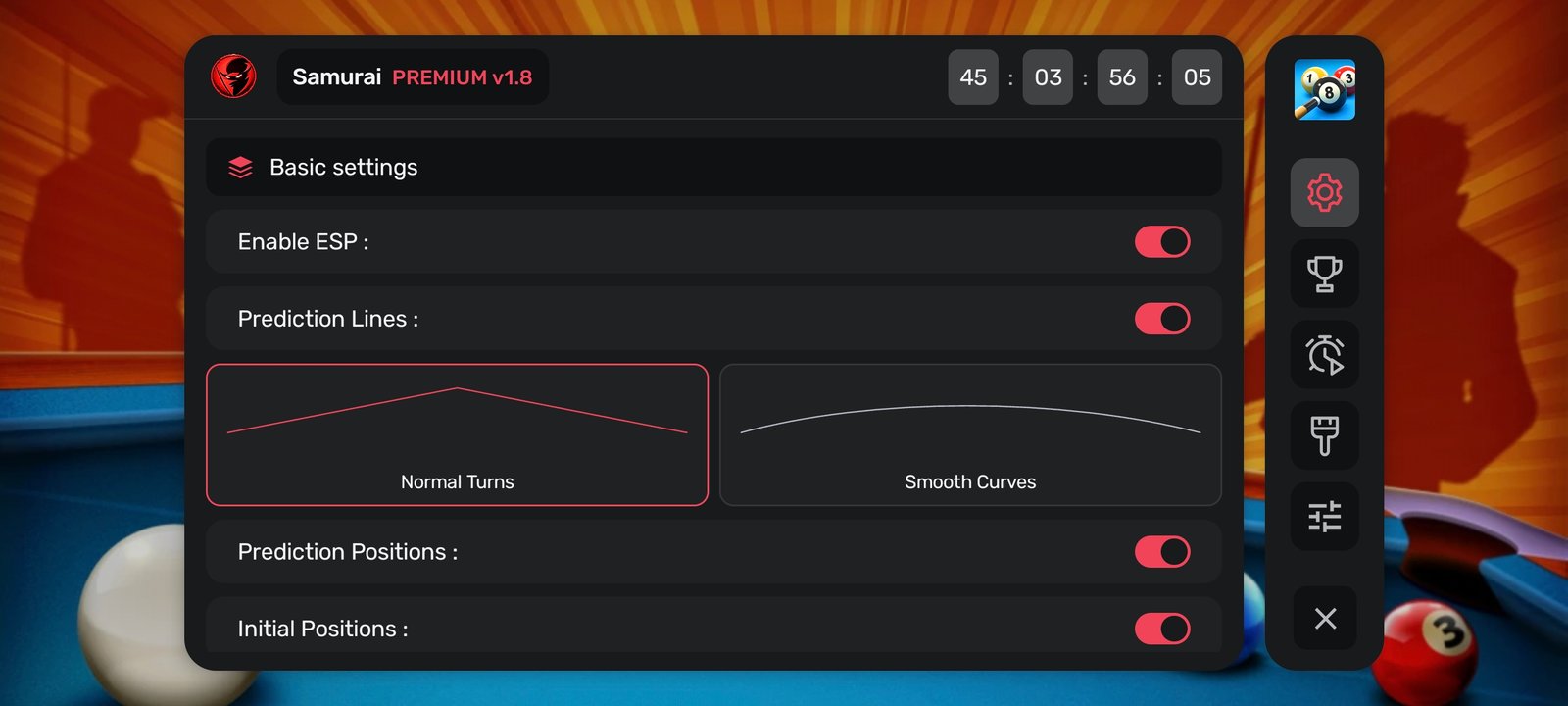Screen dimensions: 1568x706
Task: Open the paint brush customization tab
Action: tap(1325, 435)
